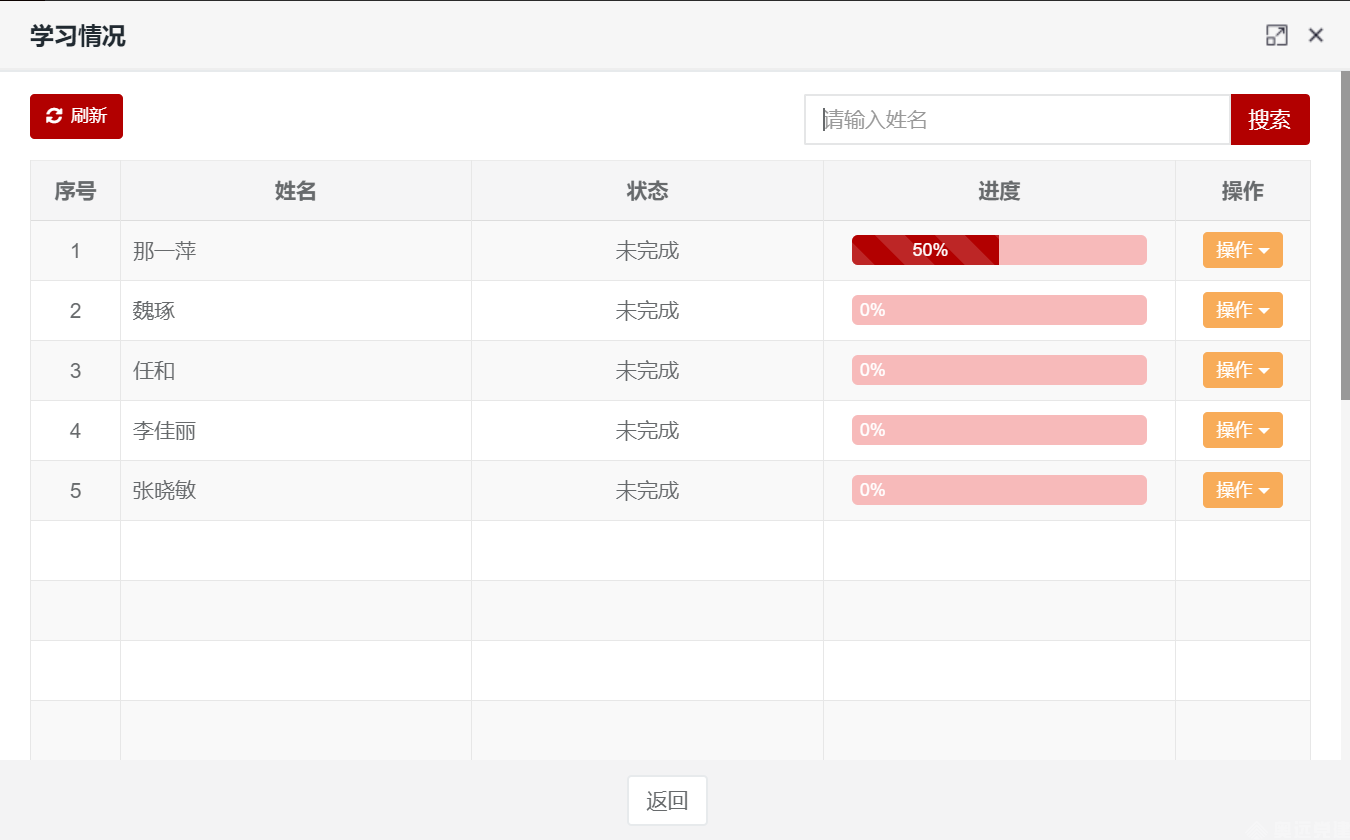This screenshot has height=840, width=1350.
Task: Focus the 请输入姓名 search field
Action: coord(1016,120)
